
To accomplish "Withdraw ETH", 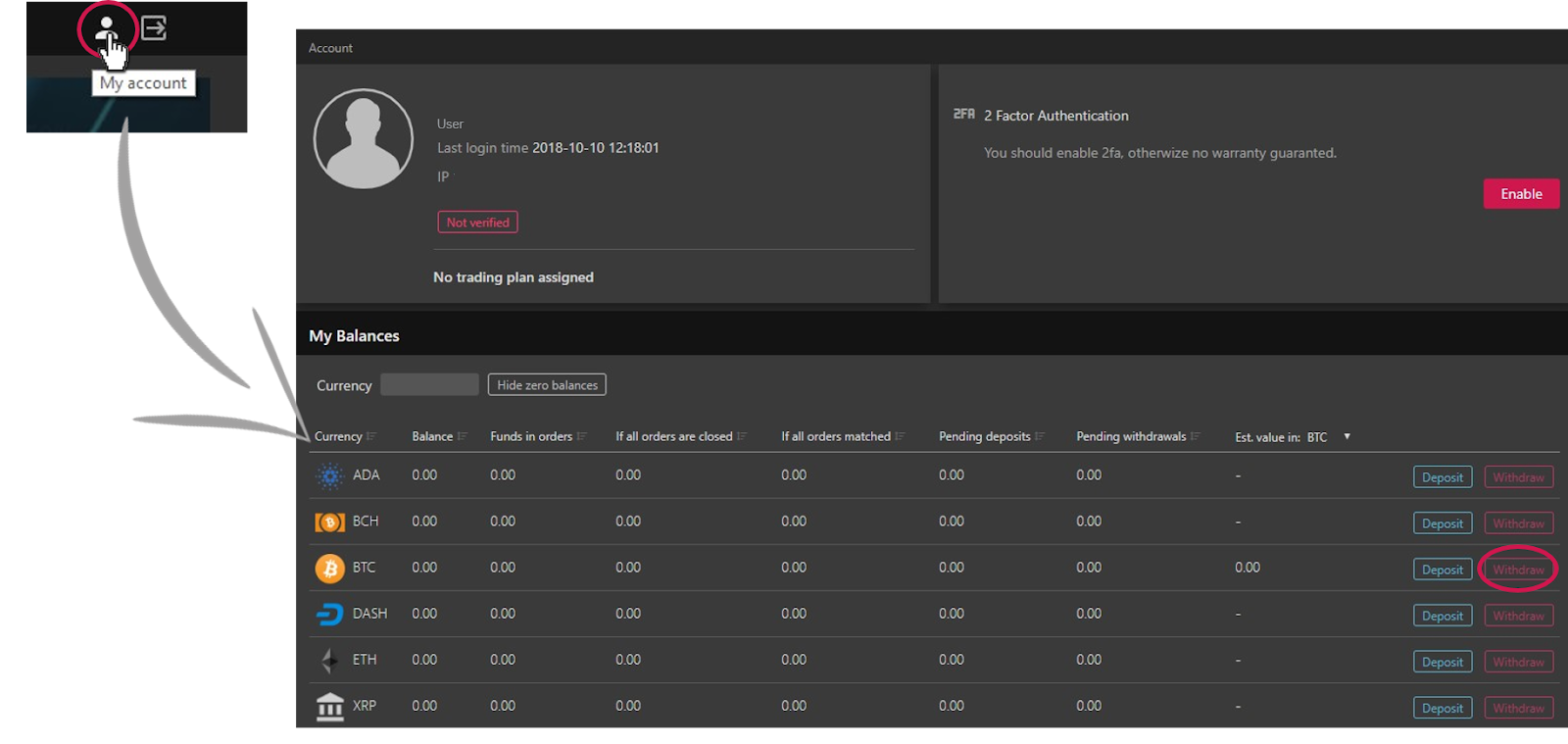I will coord(1518,662).
